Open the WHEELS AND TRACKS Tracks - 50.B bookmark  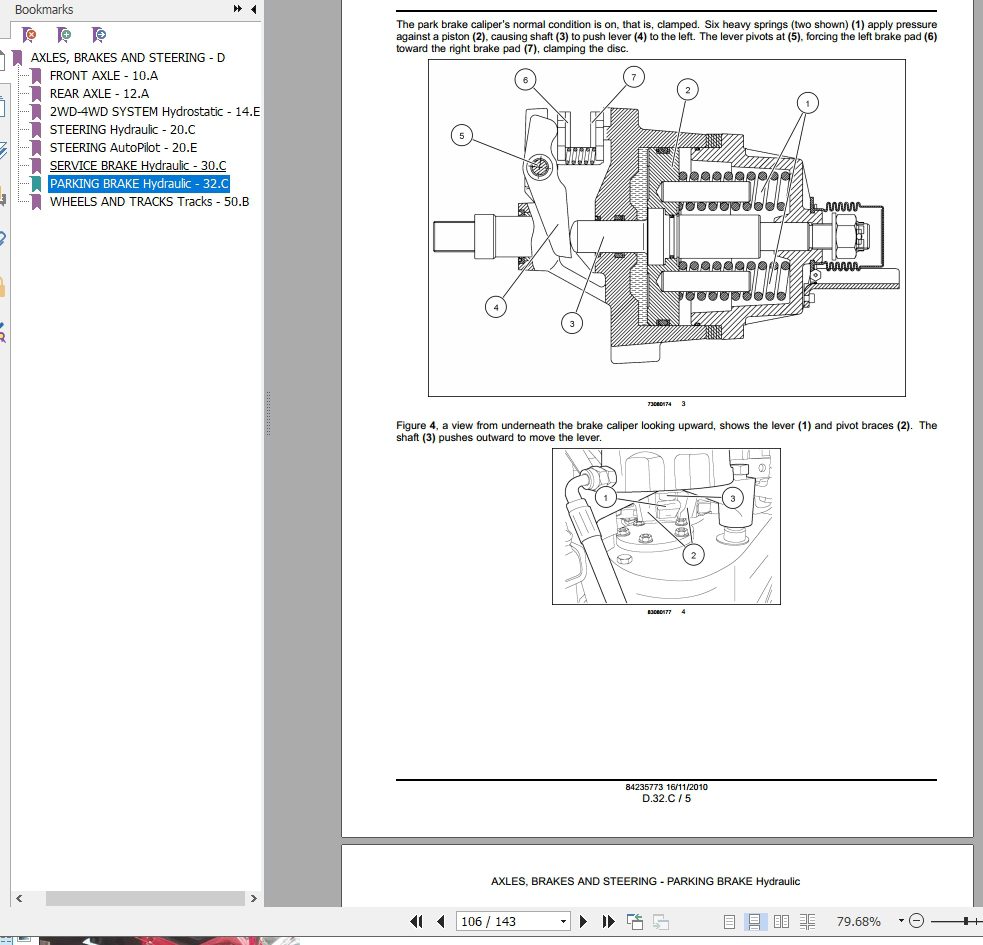[x=149, y=202]
